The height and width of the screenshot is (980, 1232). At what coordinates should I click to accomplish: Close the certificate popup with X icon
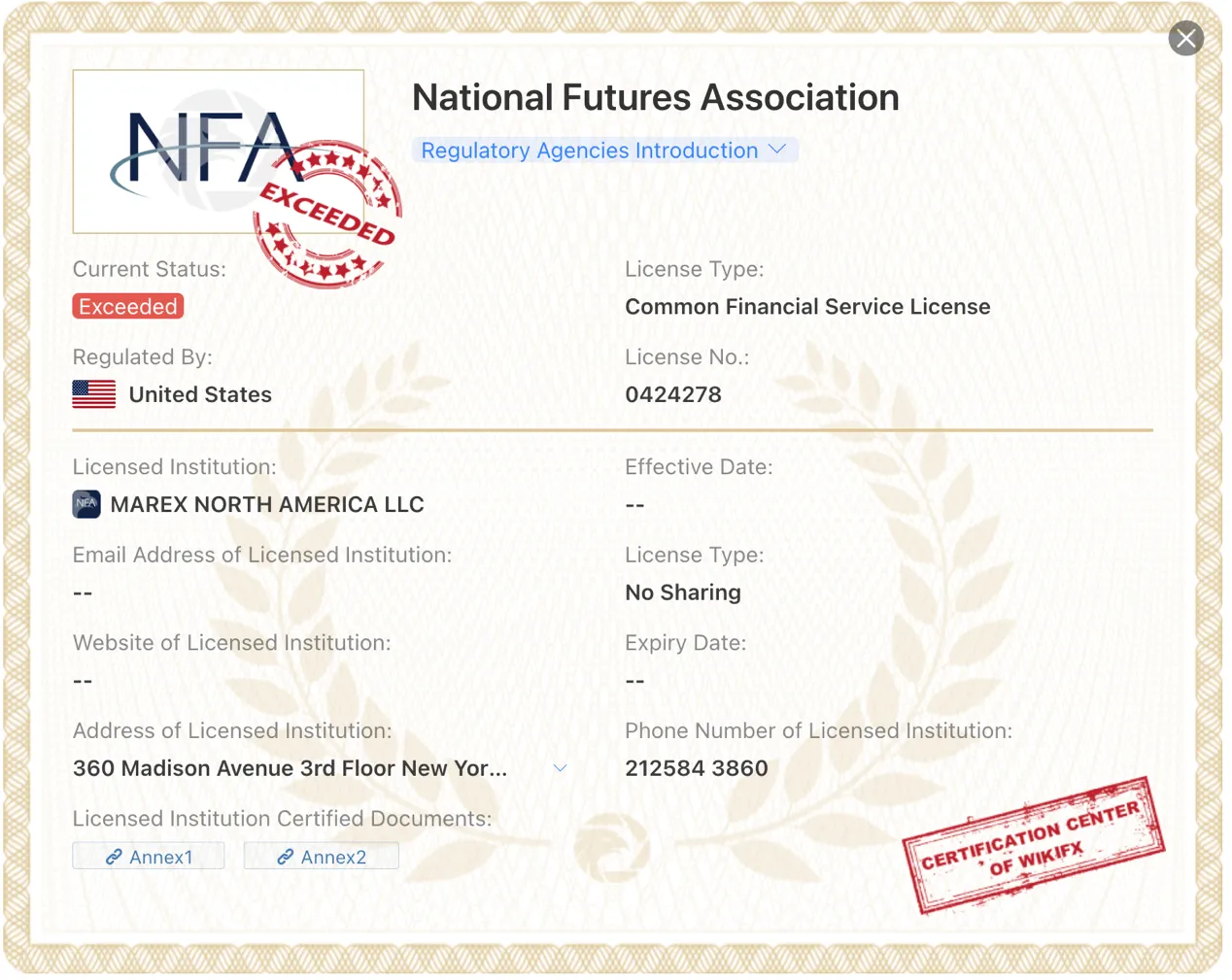tap(1185, 39)
